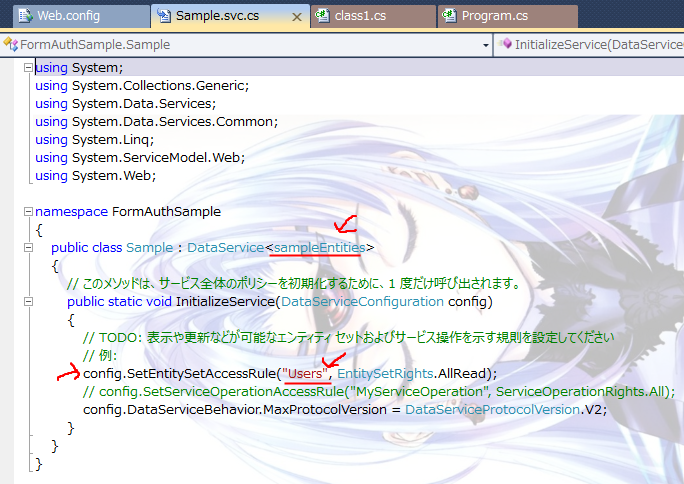684x484 pixels.
Task: Click the commented SetServiceOperationAccessRule line
Action: (379, 392)
